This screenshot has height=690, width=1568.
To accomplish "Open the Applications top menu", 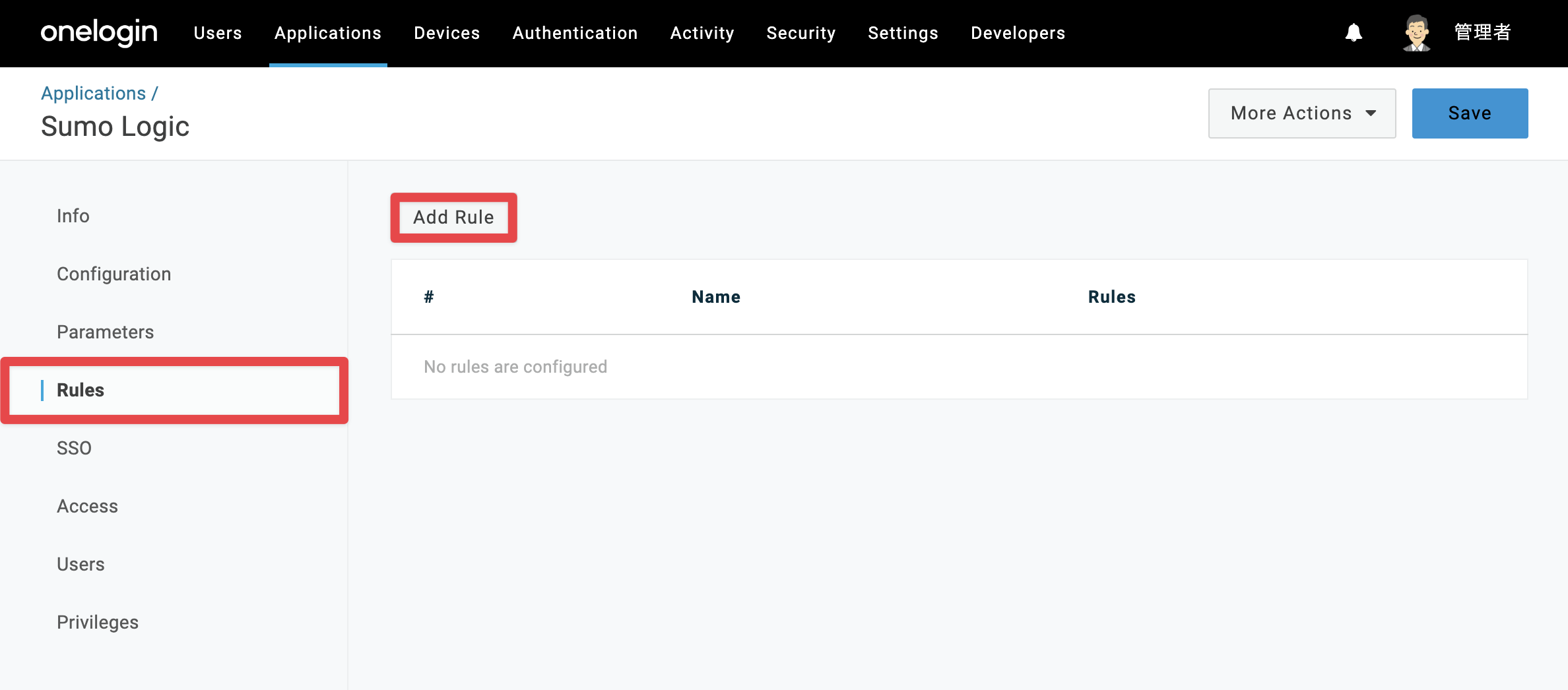I will pyautogui.click(x=328, y=33).
